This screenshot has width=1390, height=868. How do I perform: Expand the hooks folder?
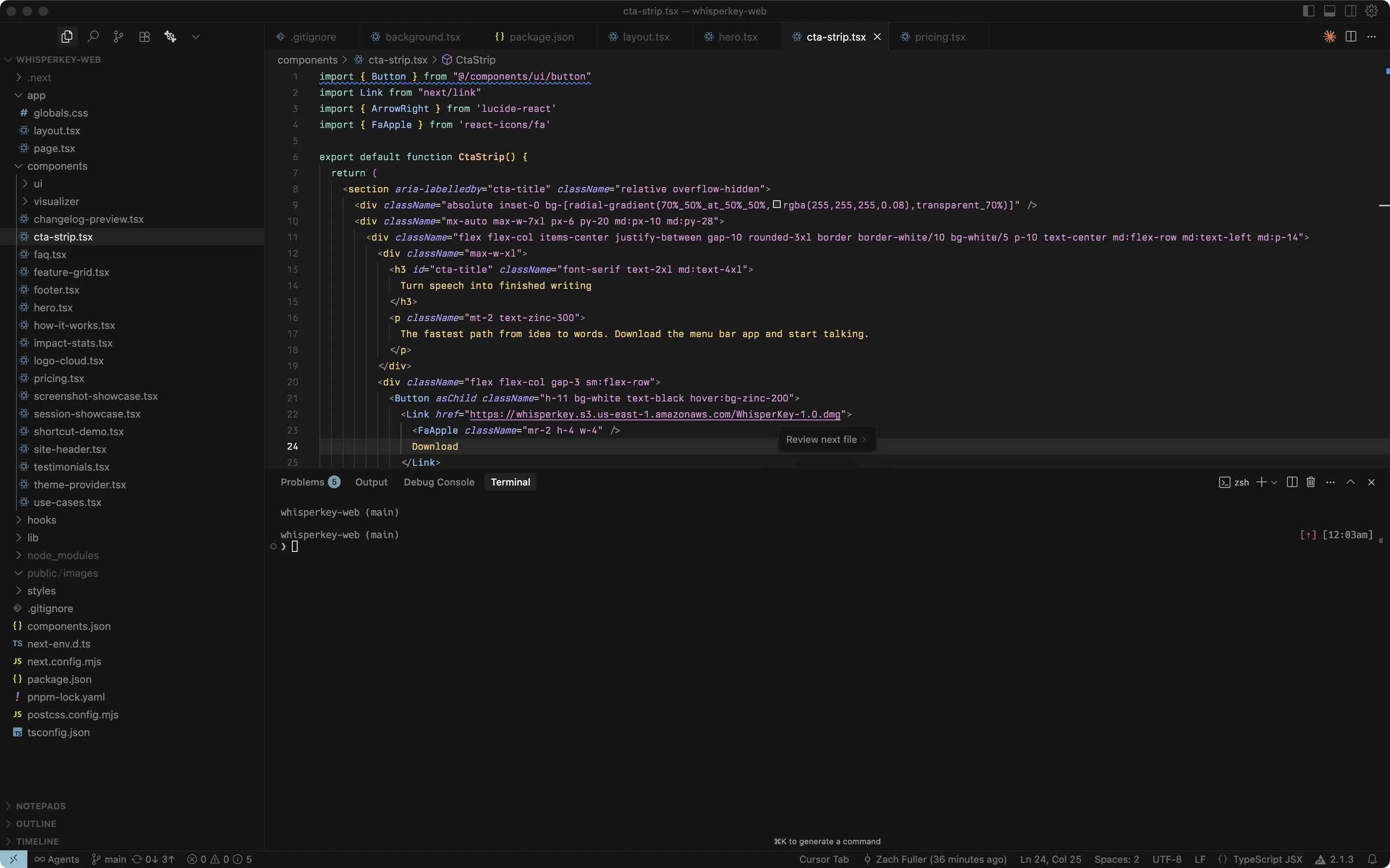click(41, 520)
